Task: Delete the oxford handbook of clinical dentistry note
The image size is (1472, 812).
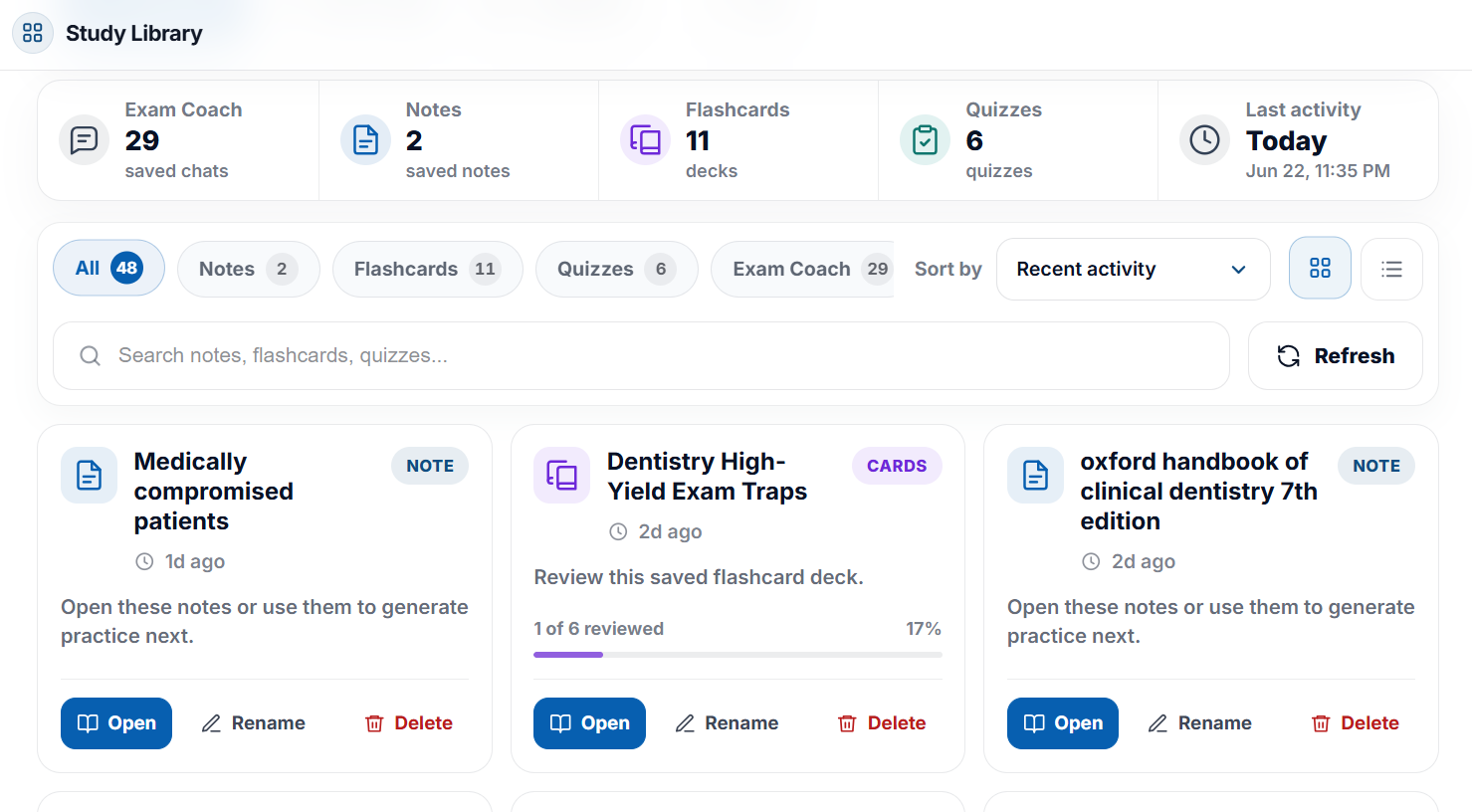Action: pyautogui.click(x=1356, y=723)
